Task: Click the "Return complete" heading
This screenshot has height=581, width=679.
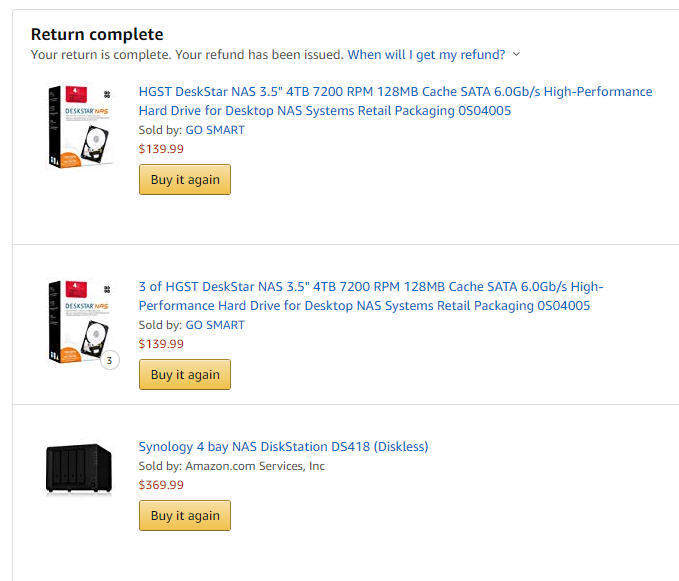Action: (x=97, y=35)
